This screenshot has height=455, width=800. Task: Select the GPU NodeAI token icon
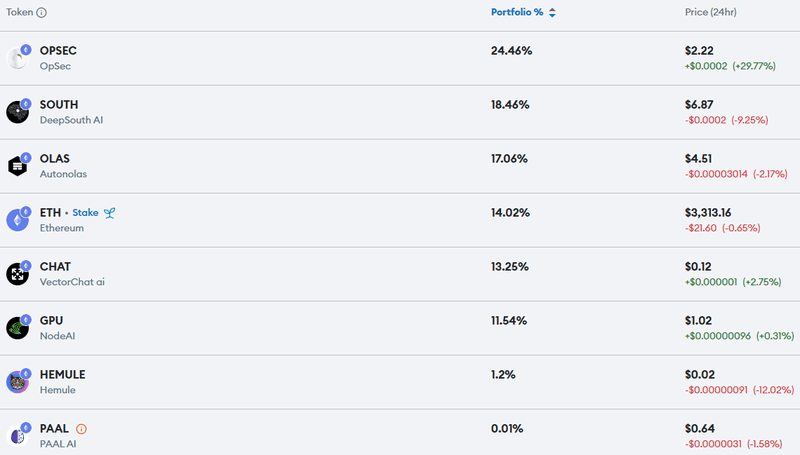click(17, 328)
